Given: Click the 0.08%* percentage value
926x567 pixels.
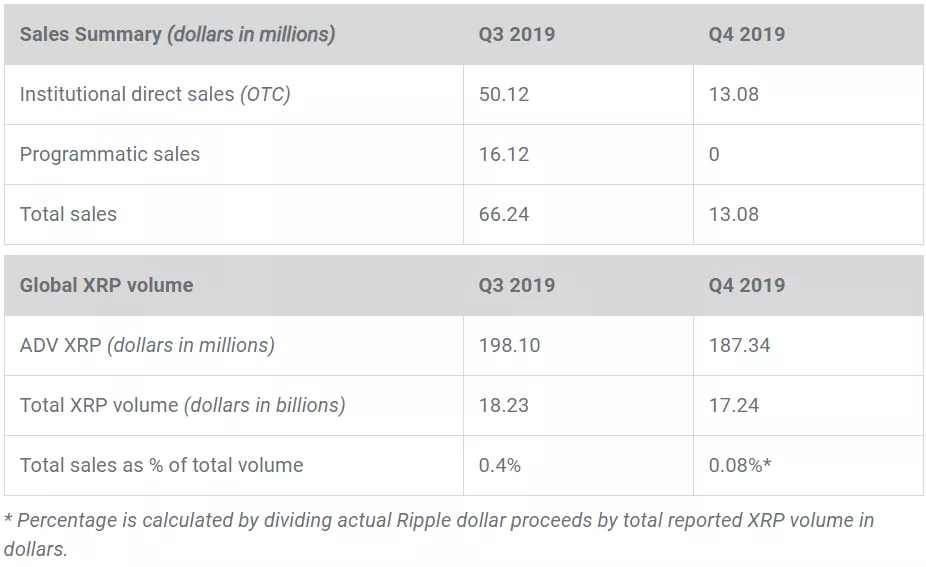Looking at the screenshot, I should 741,465.
